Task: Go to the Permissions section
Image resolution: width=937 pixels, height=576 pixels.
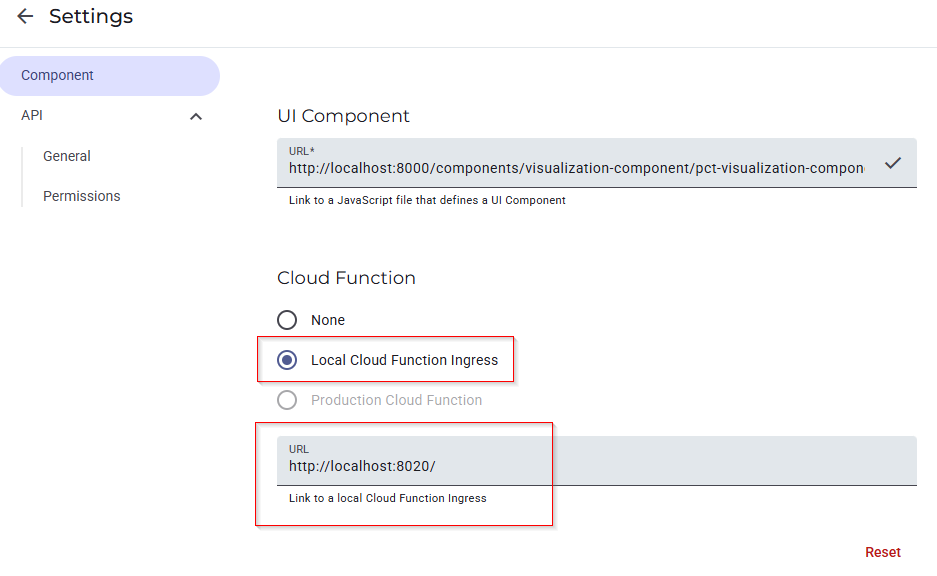Action: (x=82, y=196)
